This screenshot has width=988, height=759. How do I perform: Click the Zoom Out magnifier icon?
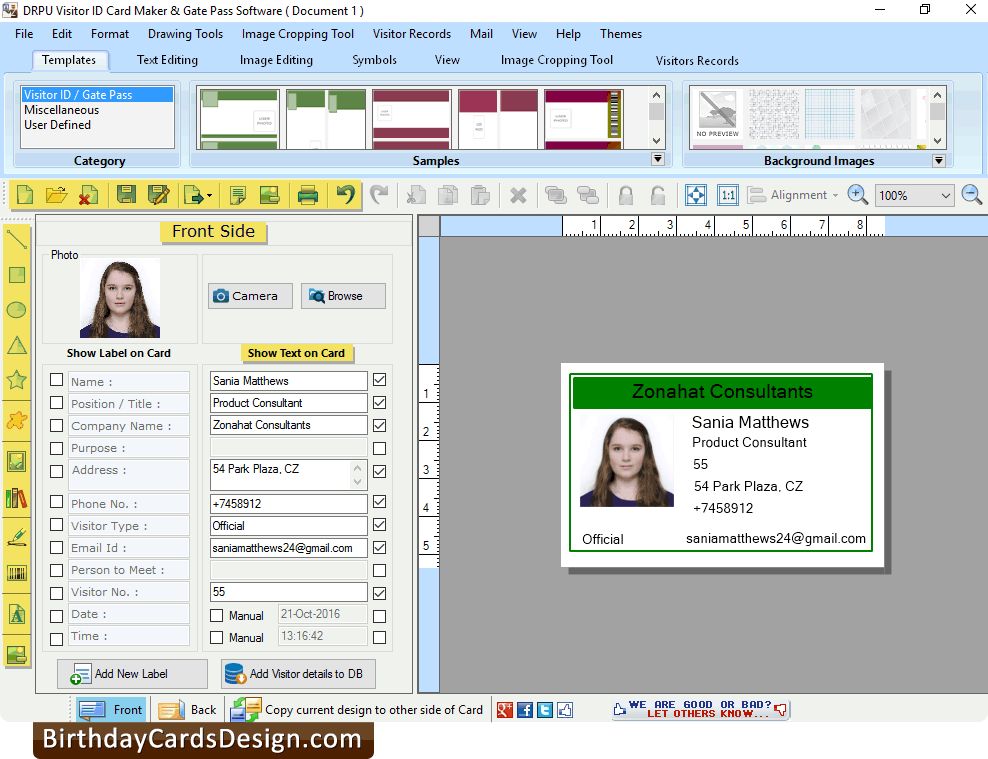(x=972, y=195)
